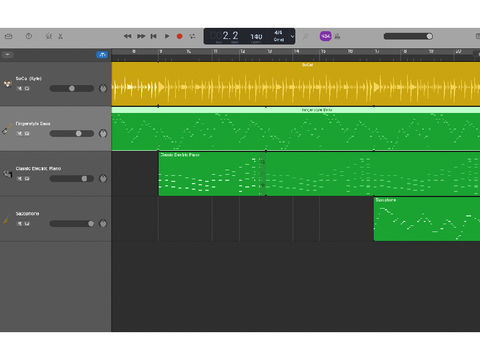Viewport: 480px width, 360px height.
Task: Click the red Record button
Action: [179, 36]
